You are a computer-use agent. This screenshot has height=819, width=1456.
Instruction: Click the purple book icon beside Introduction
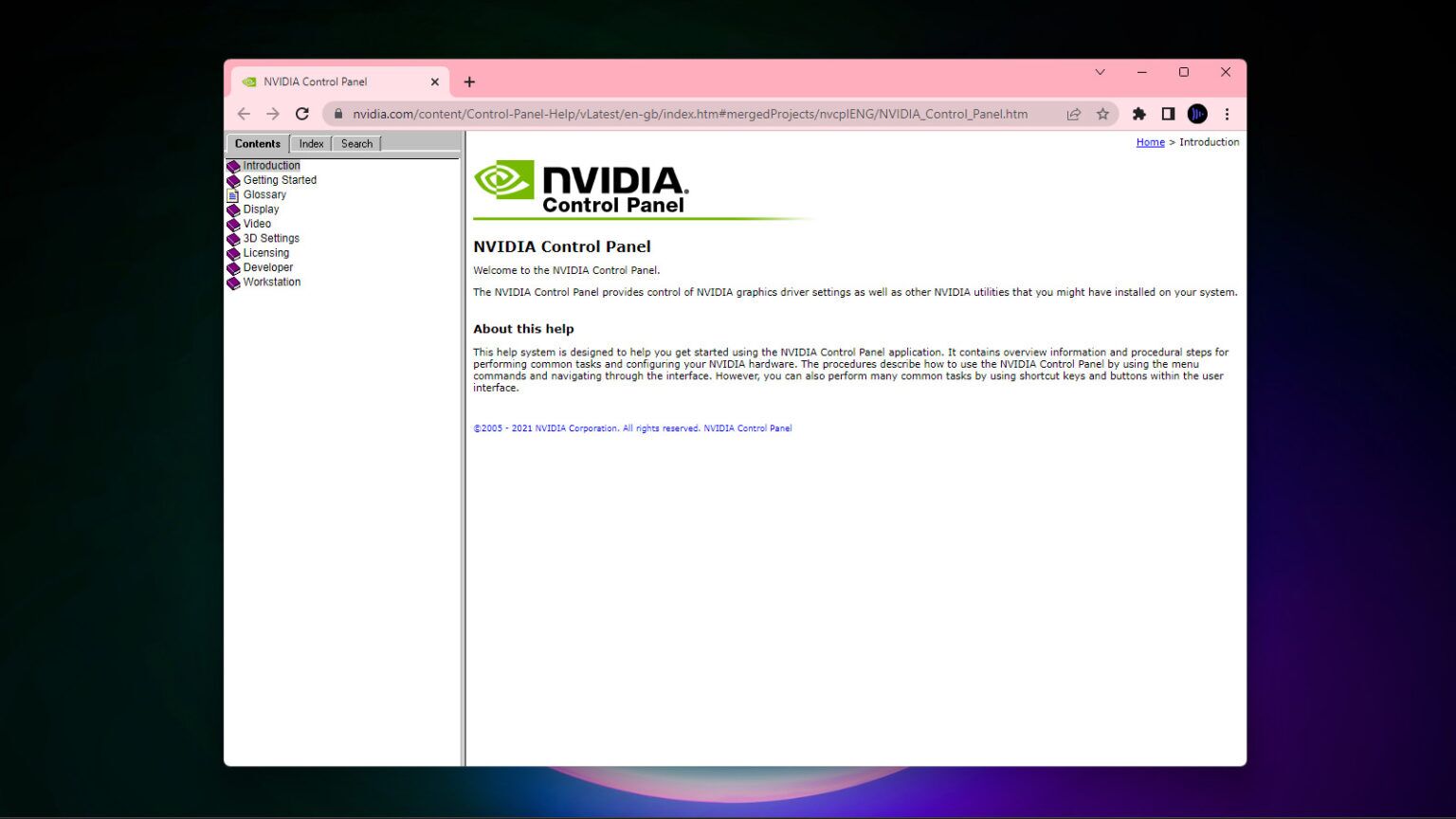pyautogui.click(x=234, y=165)
